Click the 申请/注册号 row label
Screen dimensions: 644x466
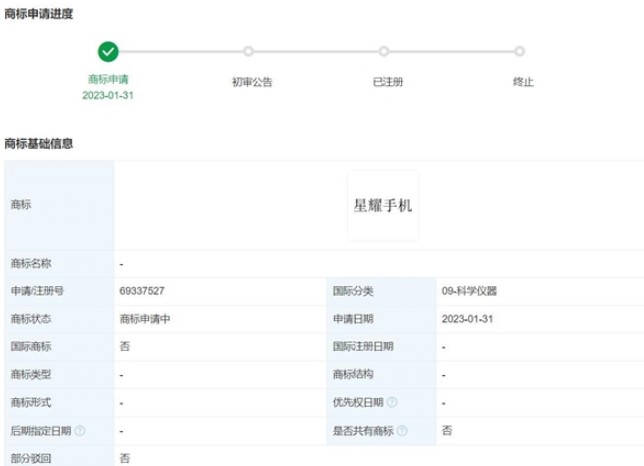37,291
